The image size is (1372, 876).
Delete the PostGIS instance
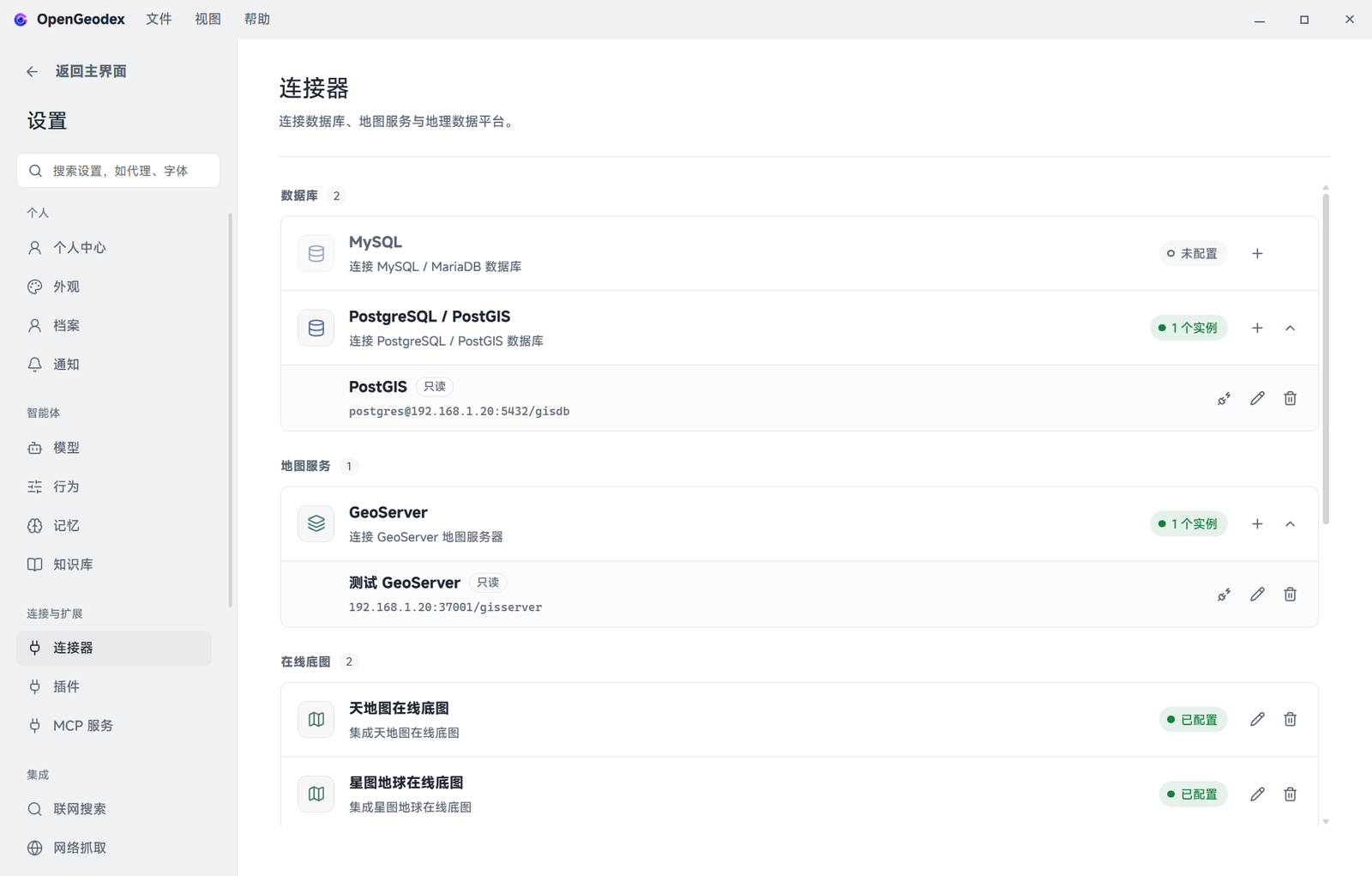pos(1290,398)
